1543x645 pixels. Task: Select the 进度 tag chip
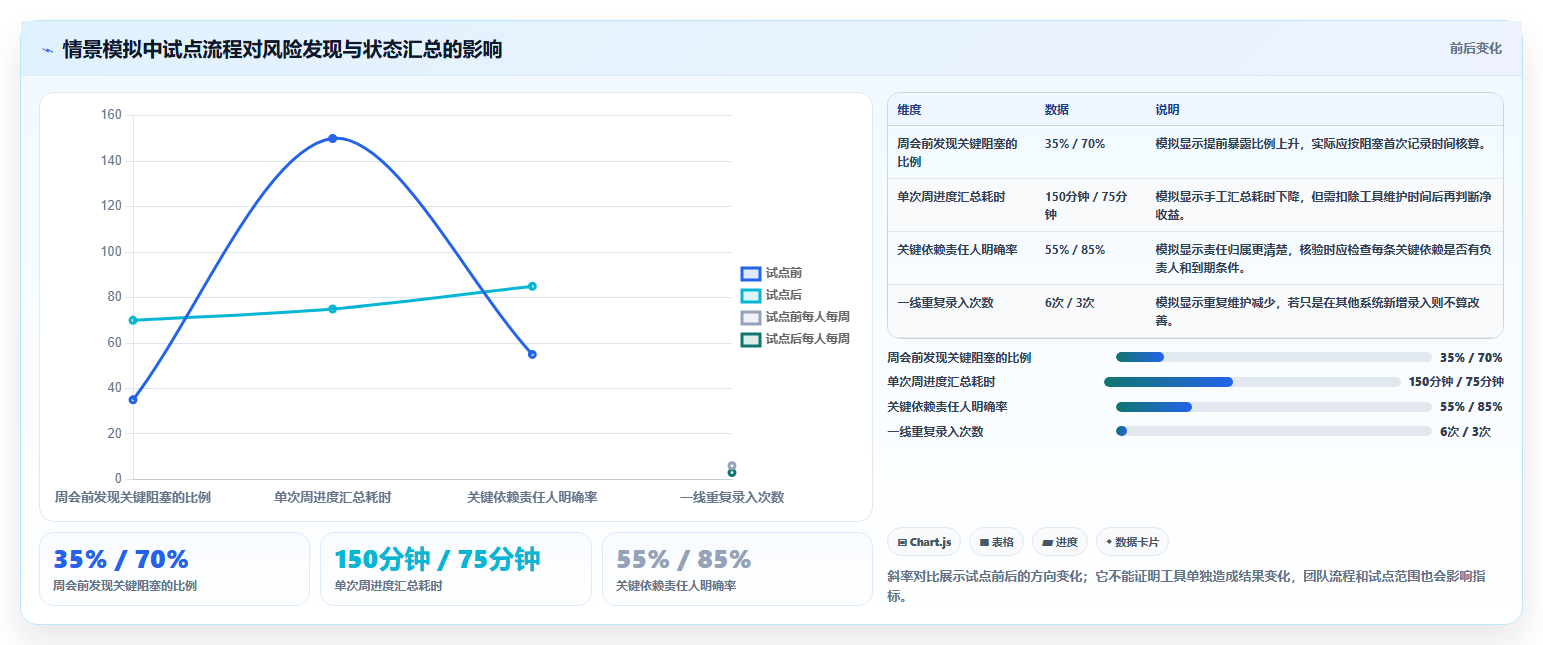coord(1059,542)
